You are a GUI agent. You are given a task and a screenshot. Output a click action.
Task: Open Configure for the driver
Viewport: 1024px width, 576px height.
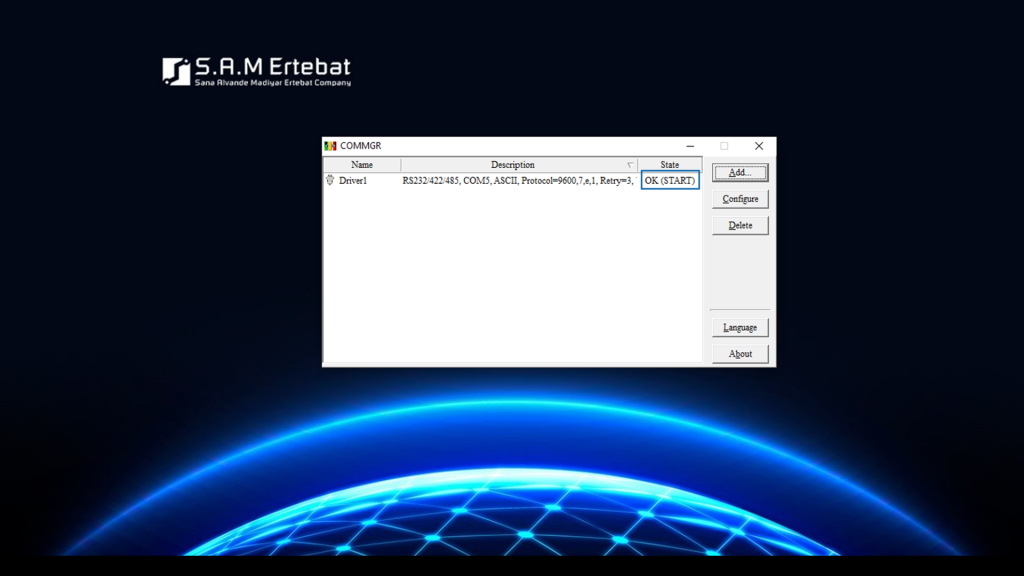click(x=740, y=199)
